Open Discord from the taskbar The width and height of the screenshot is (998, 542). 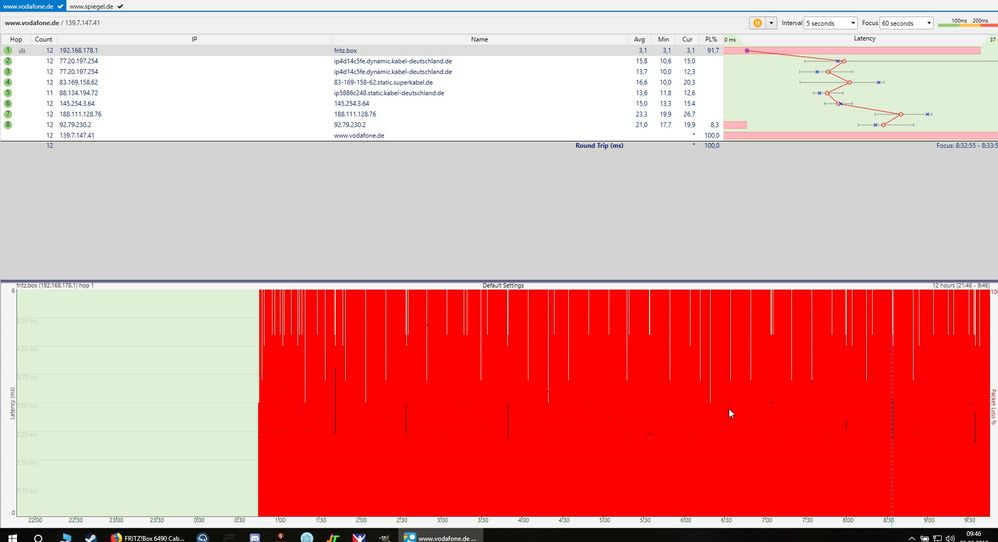pos(254,538)
